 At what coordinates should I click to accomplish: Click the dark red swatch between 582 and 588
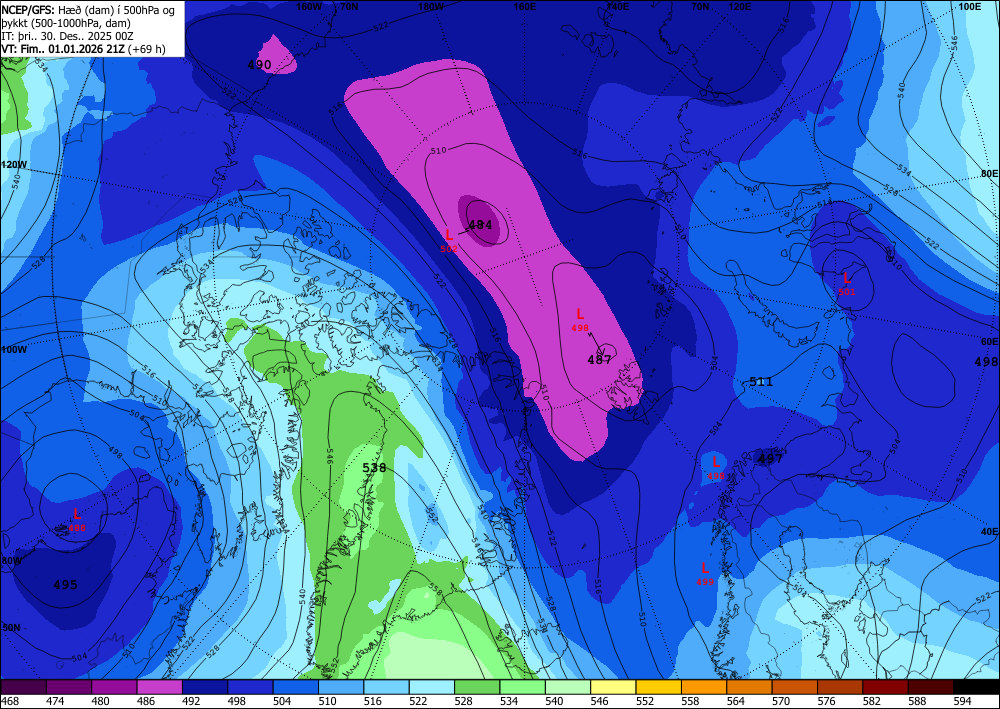coord(886,687)
